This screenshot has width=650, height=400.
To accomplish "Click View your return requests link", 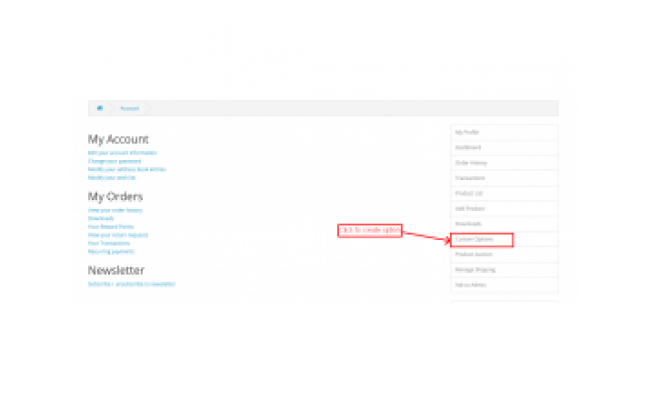I will pyautogui.click(x=118, y=235).
